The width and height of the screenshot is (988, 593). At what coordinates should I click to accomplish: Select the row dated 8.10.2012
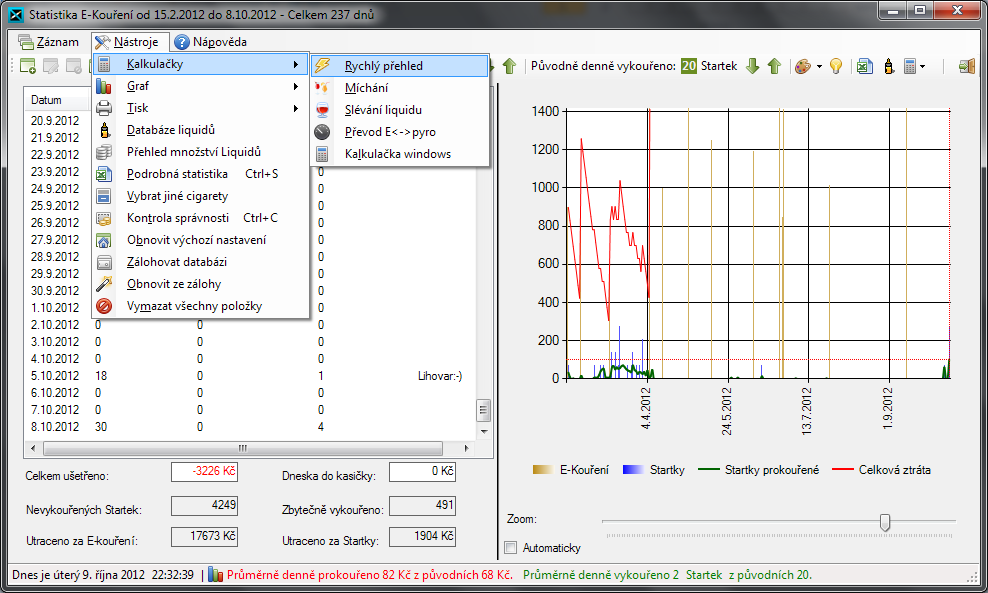[250, 427]
